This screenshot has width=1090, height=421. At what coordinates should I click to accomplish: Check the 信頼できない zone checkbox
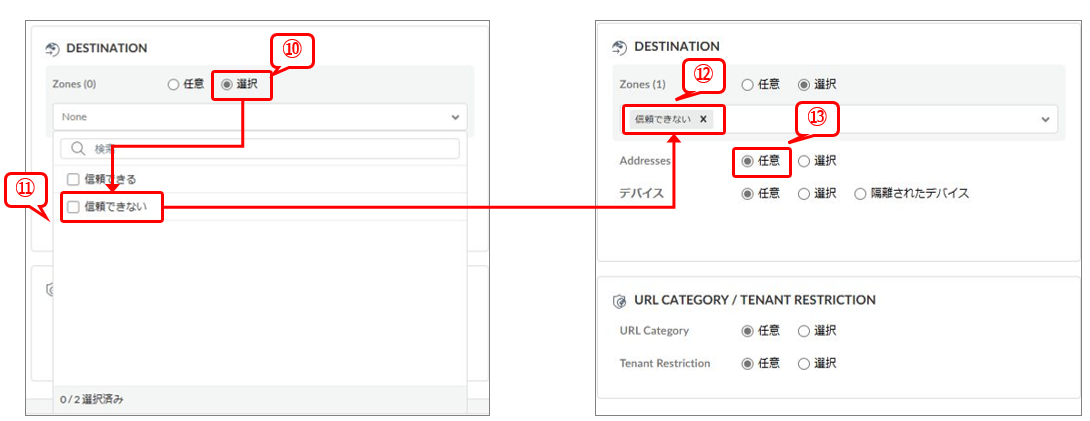pyautogui.click(x=72, y=207)
